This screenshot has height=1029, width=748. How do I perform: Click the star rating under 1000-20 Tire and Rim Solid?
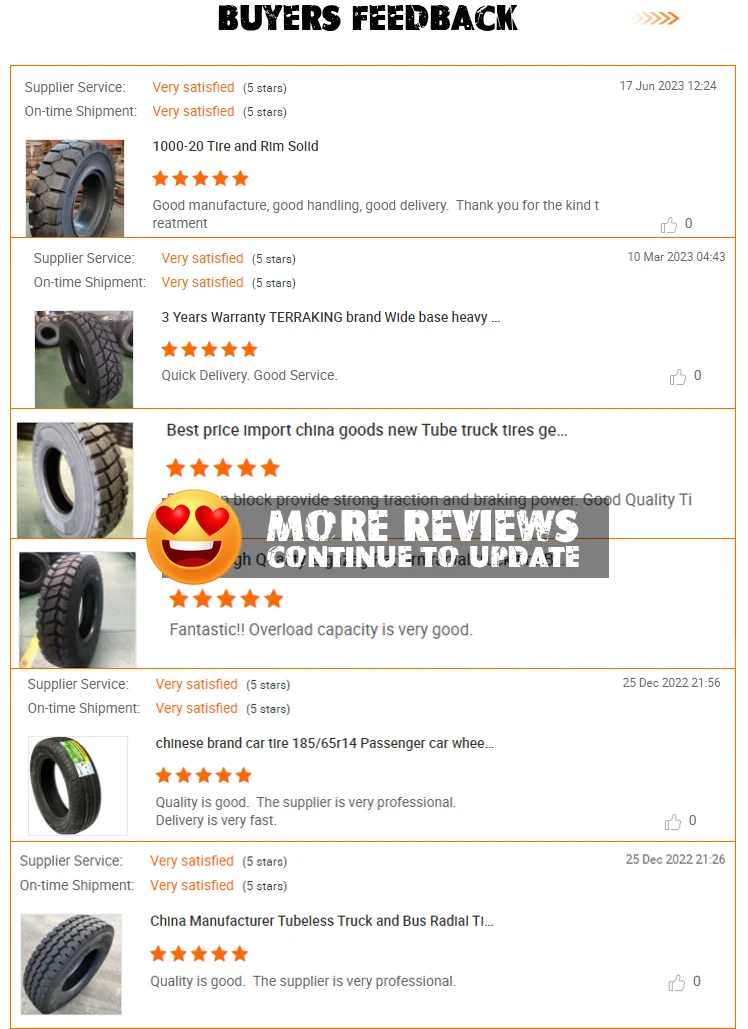200,178
